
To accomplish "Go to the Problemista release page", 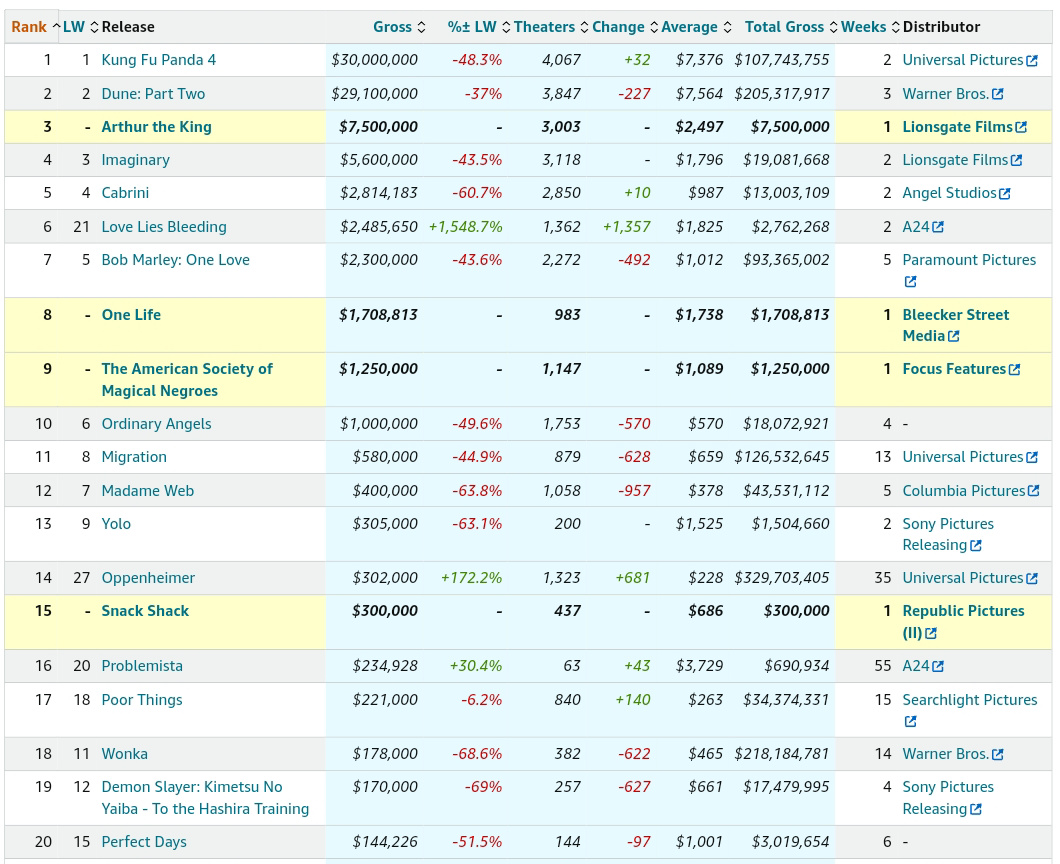I will pyautogui.click(x=142, y=666).
